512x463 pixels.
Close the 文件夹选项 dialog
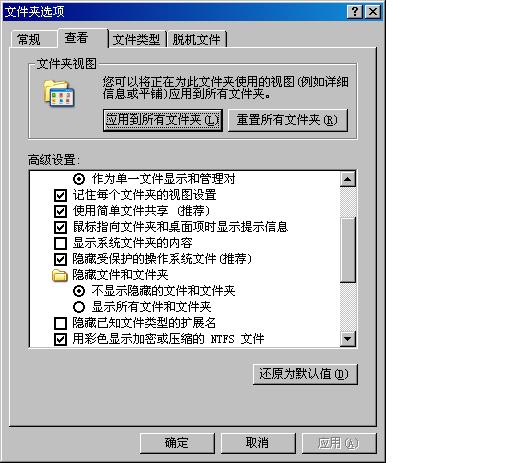tap(373, 12)
